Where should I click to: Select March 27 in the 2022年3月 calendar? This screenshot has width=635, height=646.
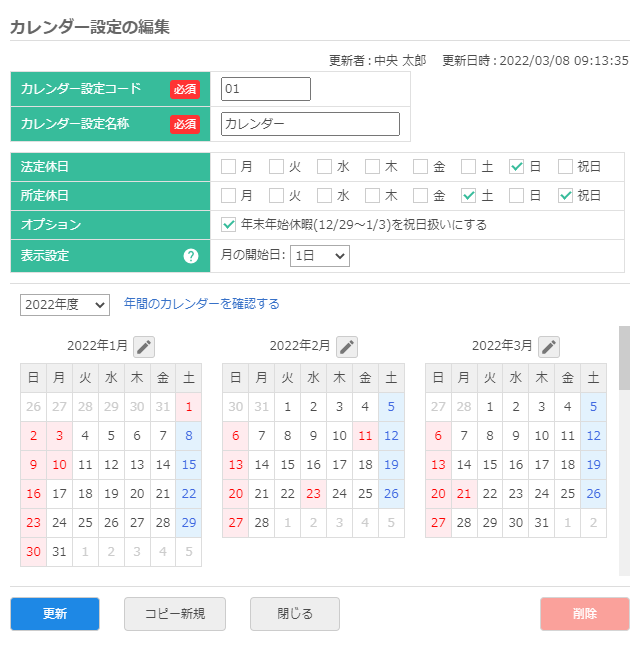pos(438,523)
